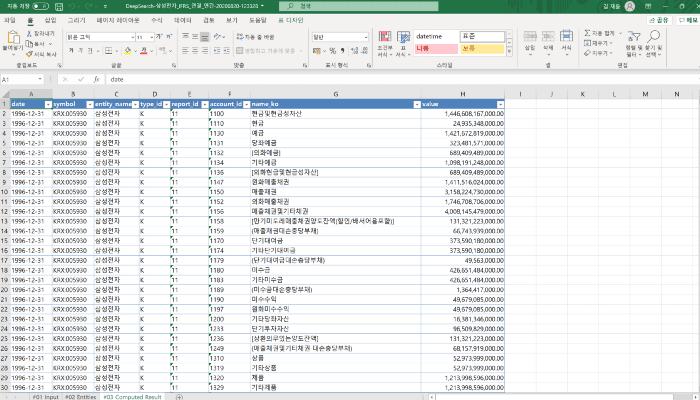Select the datetime cell style

click(436, 37)
